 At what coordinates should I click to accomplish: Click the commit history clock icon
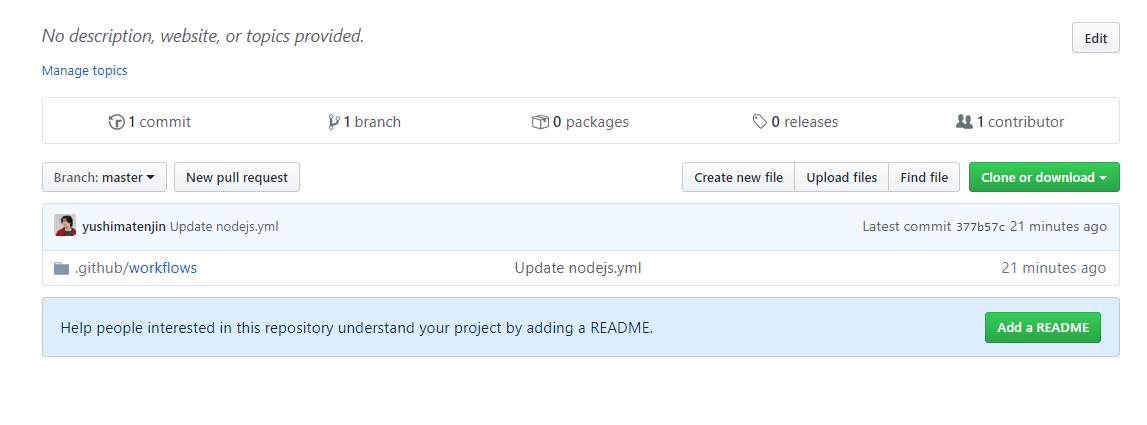point(117,122)
